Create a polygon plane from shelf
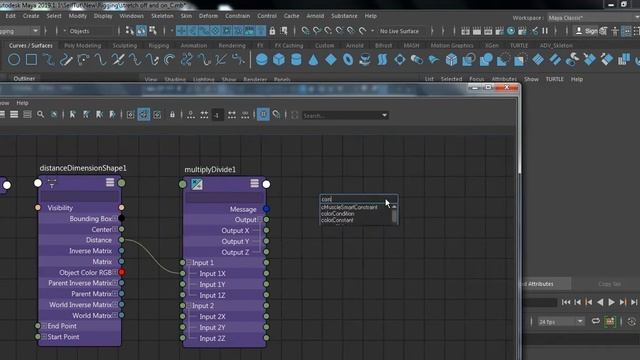 pyautogui.click(x=331, y=60)
